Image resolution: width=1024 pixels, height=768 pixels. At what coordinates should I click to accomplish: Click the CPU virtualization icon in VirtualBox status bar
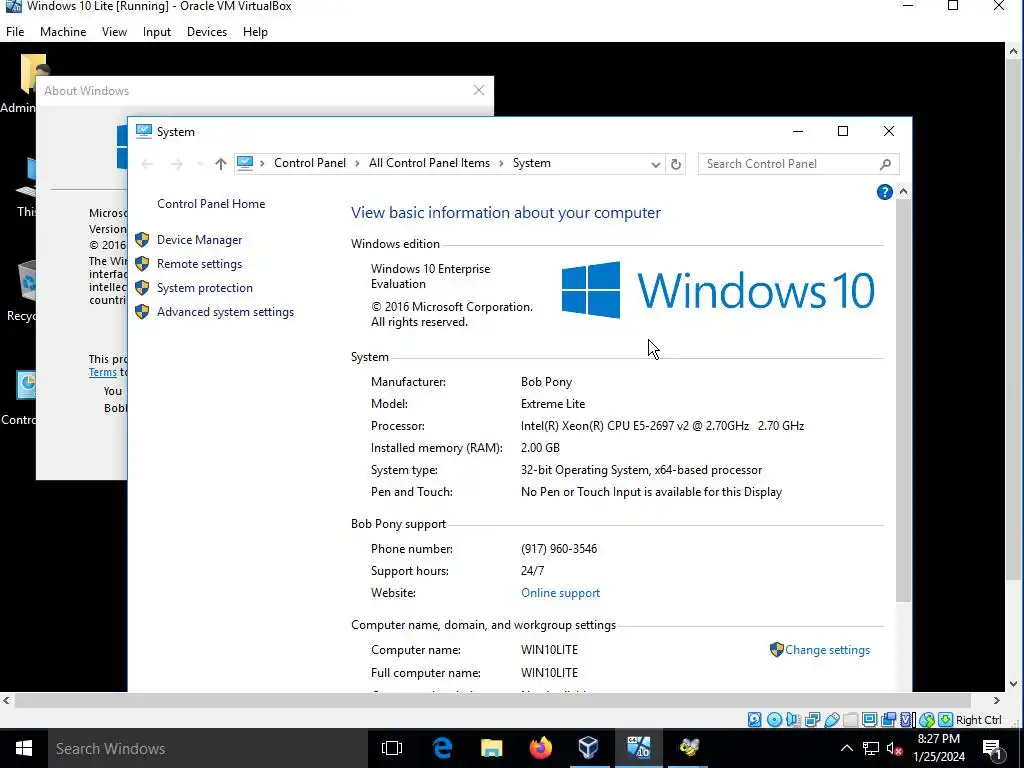coord(907,720)
